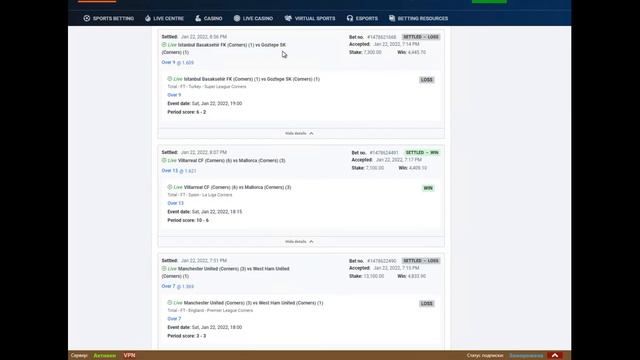Image resolution: width=640 pixels, height=360 pixels.
Task: Open the Esports menu
Action: pyautogui.click(x=362, y=18)
